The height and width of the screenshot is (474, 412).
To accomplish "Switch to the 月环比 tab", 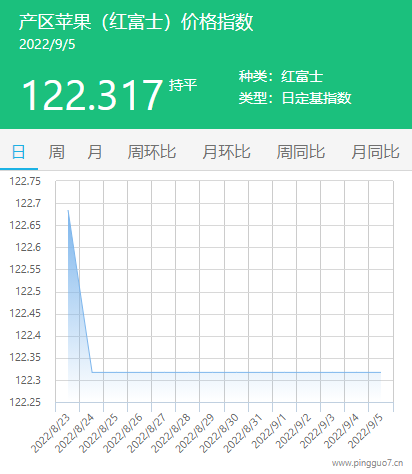I will [x=226, y=152].
